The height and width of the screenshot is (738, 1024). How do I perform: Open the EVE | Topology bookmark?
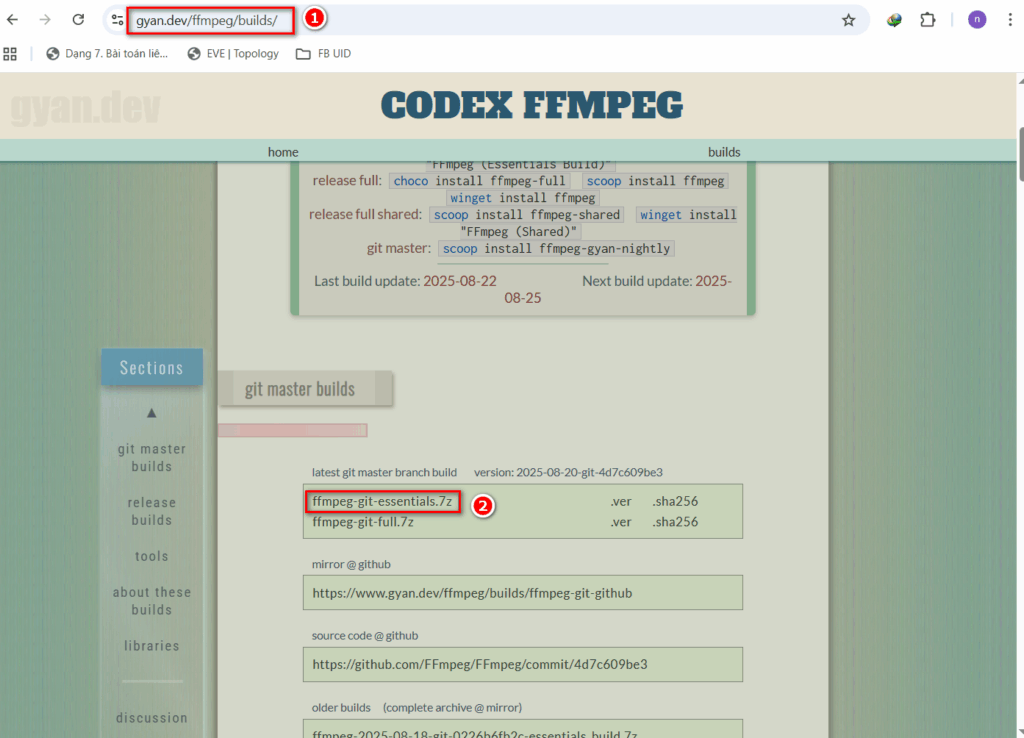tap(233, 54)
